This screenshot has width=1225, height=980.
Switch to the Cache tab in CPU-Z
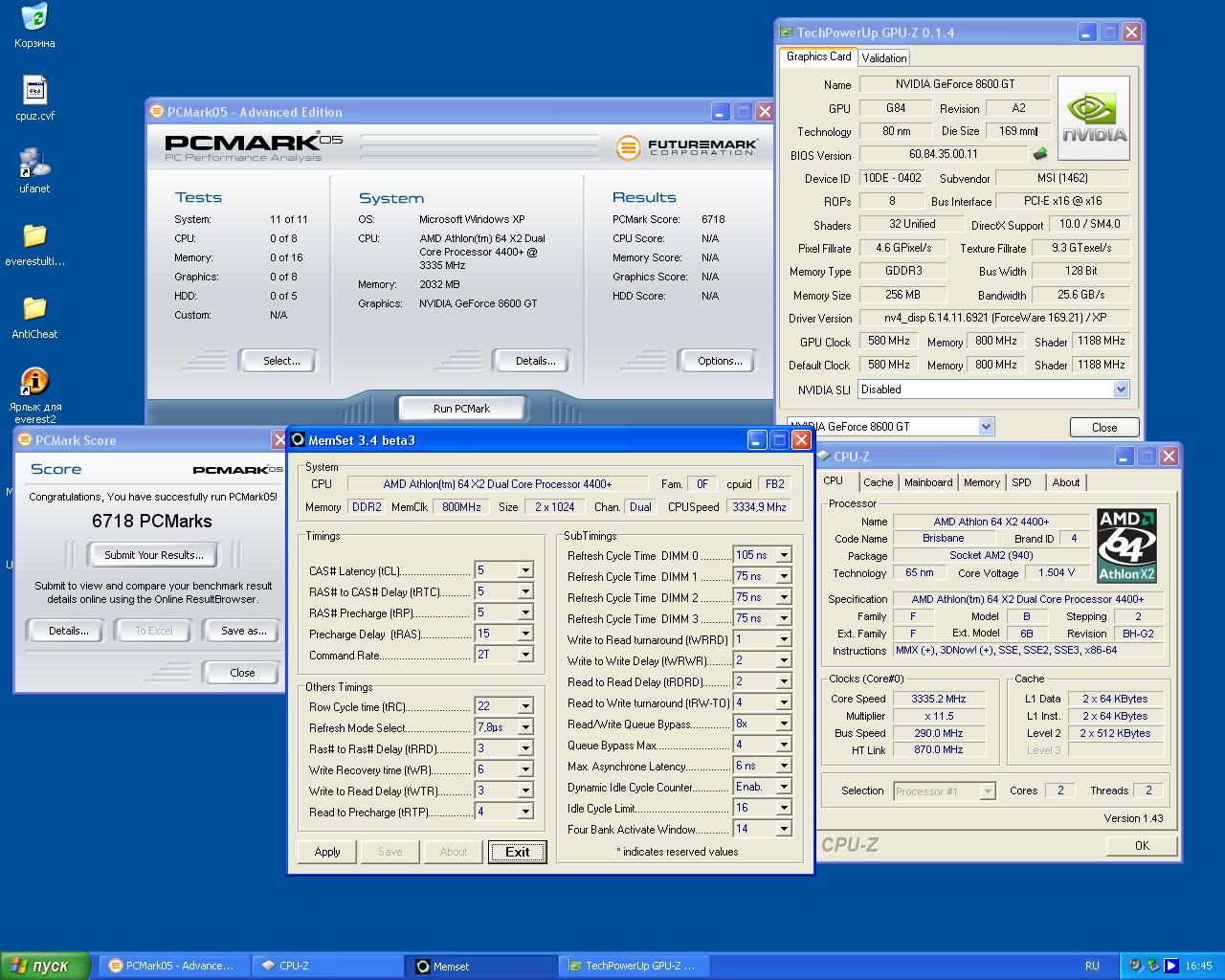pos(878,482)
